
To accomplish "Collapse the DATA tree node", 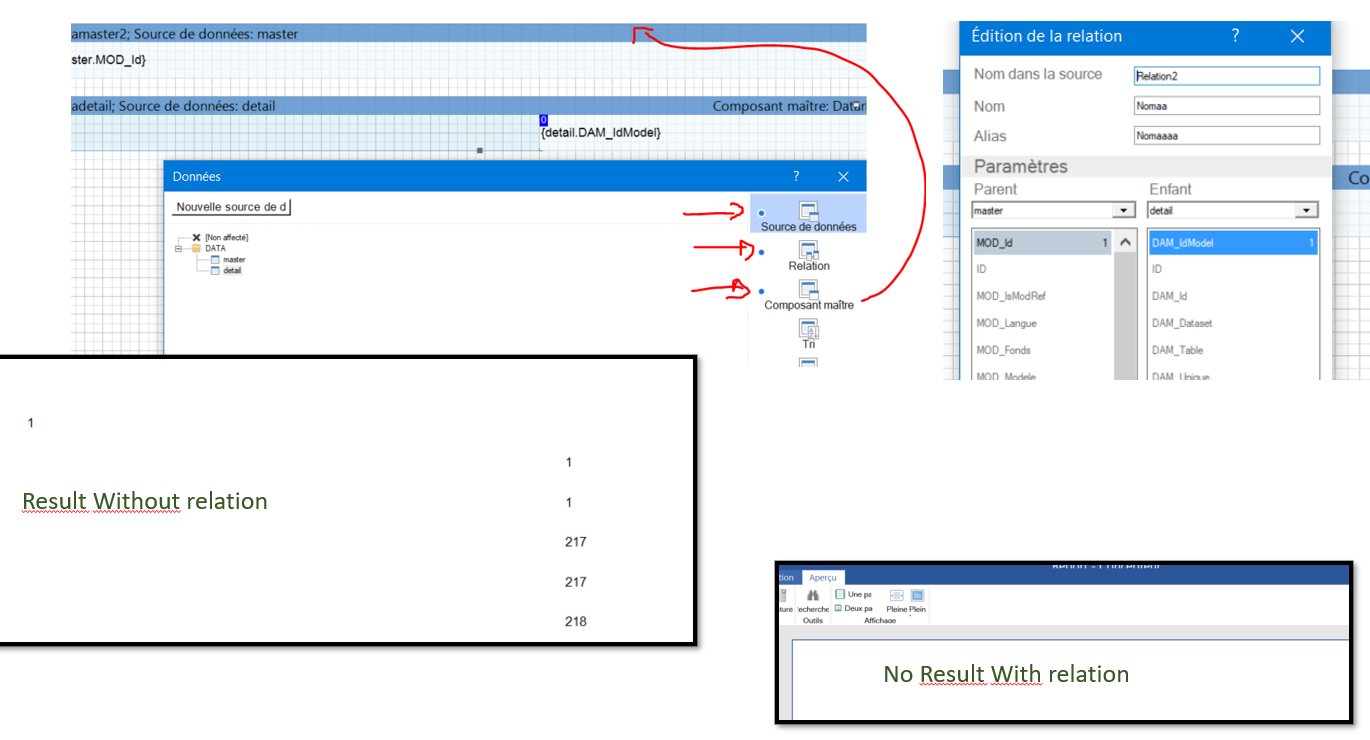I will coord(180,248).
